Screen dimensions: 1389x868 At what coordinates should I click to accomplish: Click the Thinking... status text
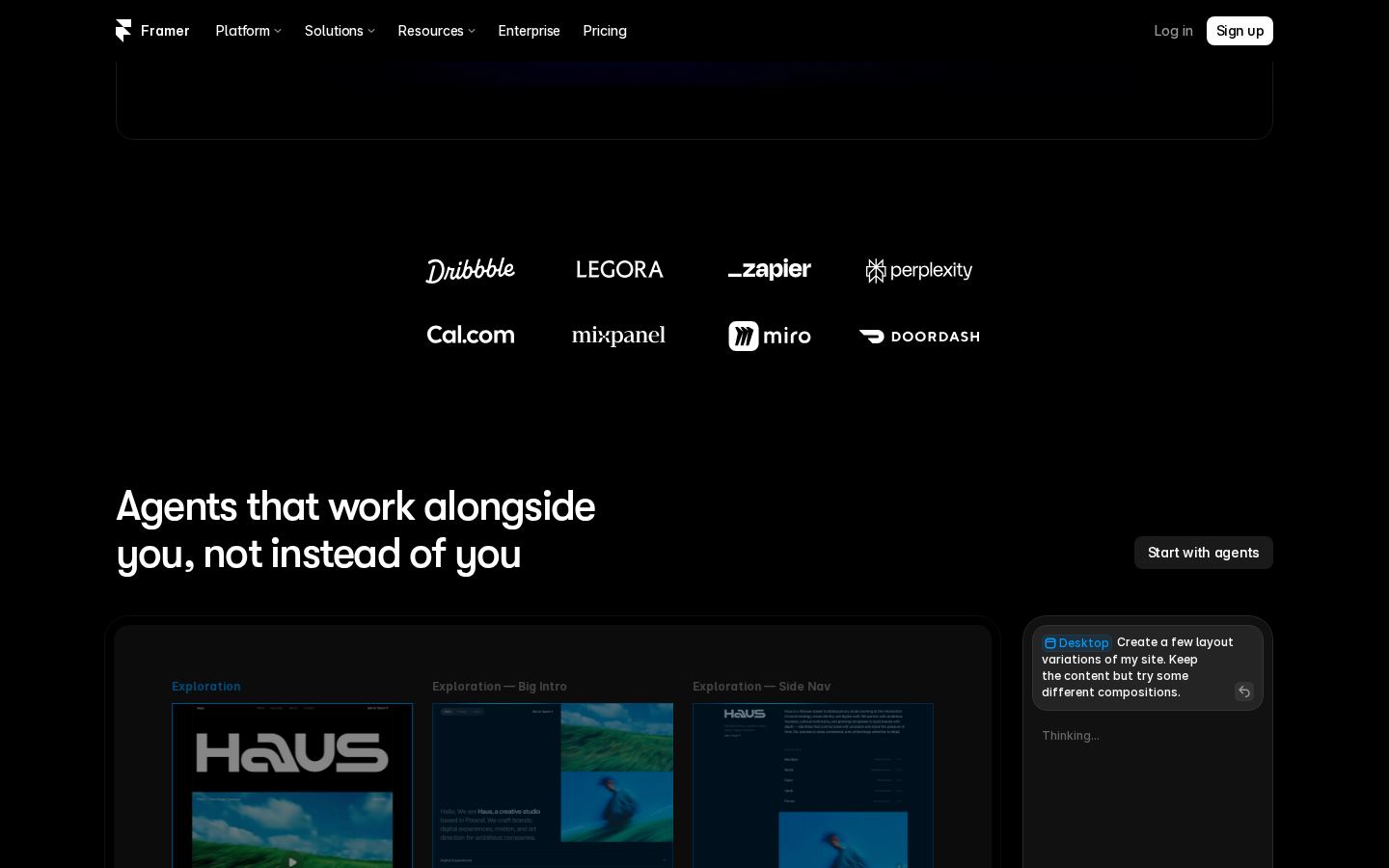(1071, 736)
